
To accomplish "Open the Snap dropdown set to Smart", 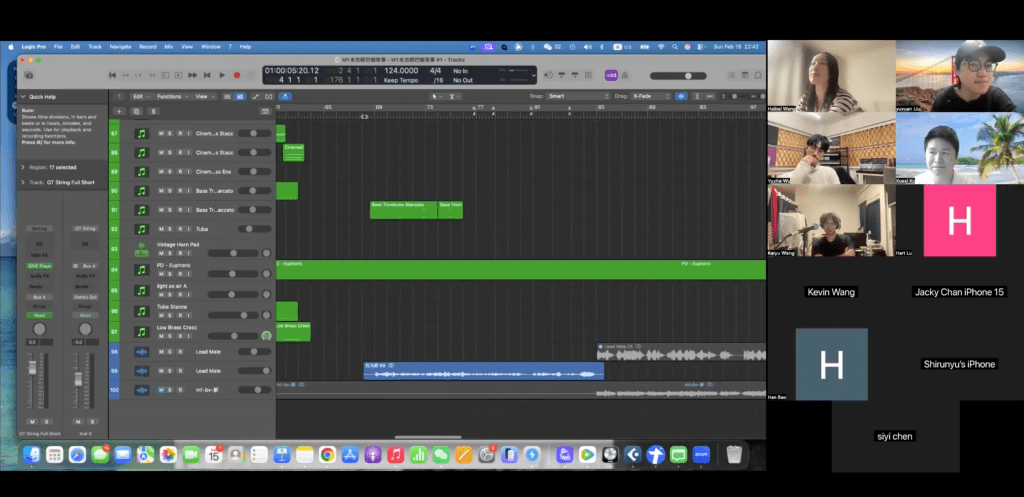I will [x=579, y=97].
